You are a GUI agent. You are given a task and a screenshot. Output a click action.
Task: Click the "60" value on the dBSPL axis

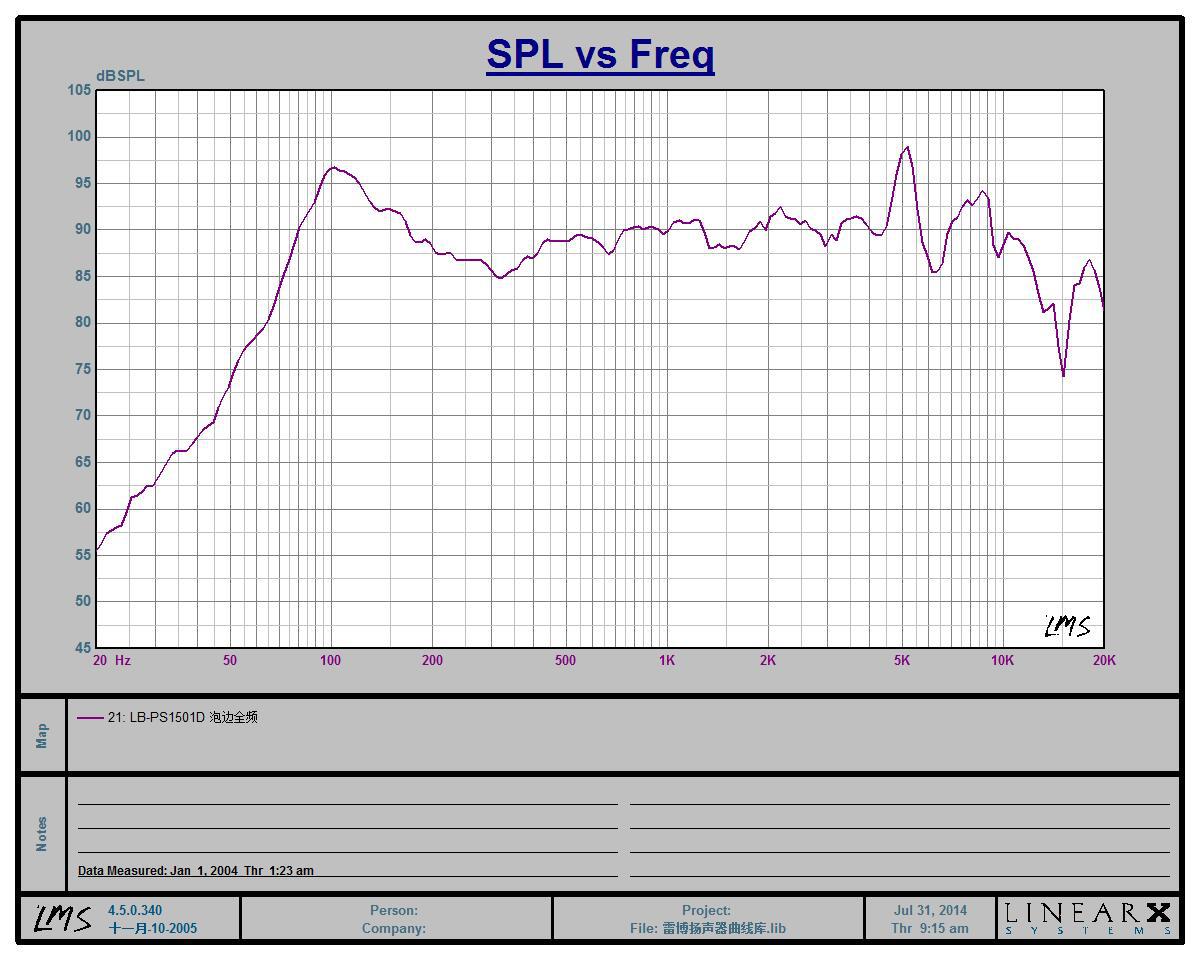pyautogui.click(x=83, y=508)
